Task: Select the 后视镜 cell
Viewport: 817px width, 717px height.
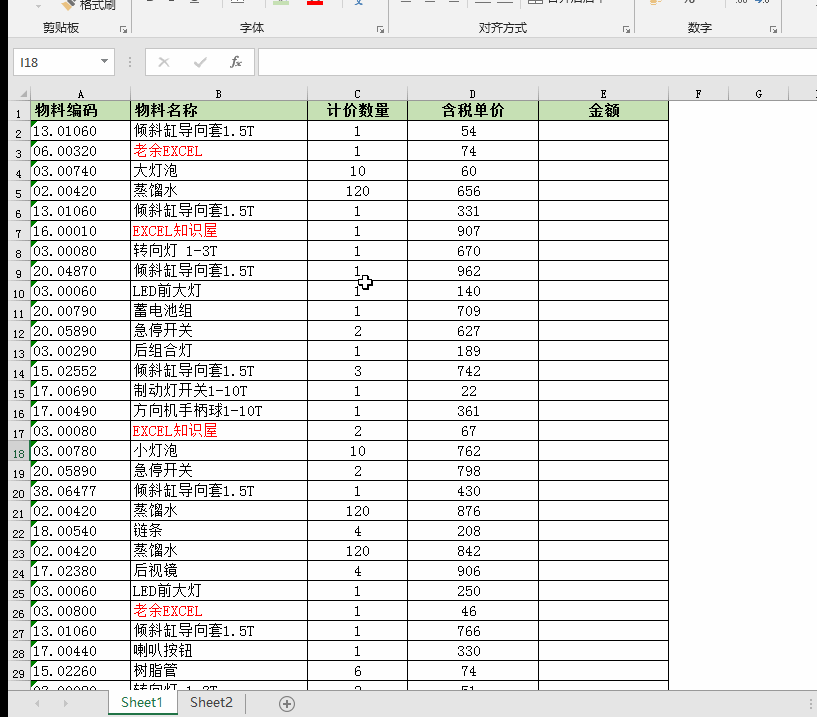Action: pyautogui.click(x=219, y=571)
